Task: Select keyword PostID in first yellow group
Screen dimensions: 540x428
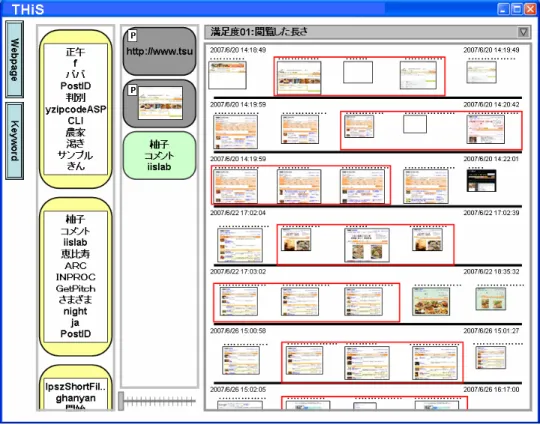Action: pos(75,86)
